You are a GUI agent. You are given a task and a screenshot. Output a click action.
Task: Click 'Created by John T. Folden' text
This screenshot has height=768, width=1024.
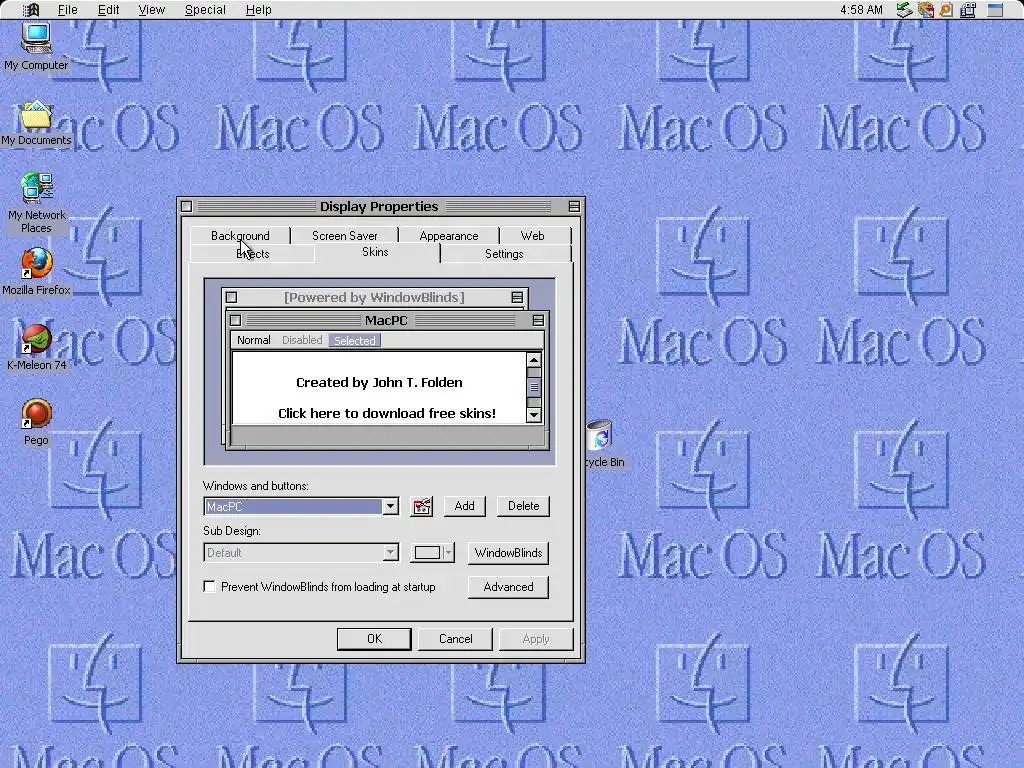pyautogui.click(x=379, y=383)
